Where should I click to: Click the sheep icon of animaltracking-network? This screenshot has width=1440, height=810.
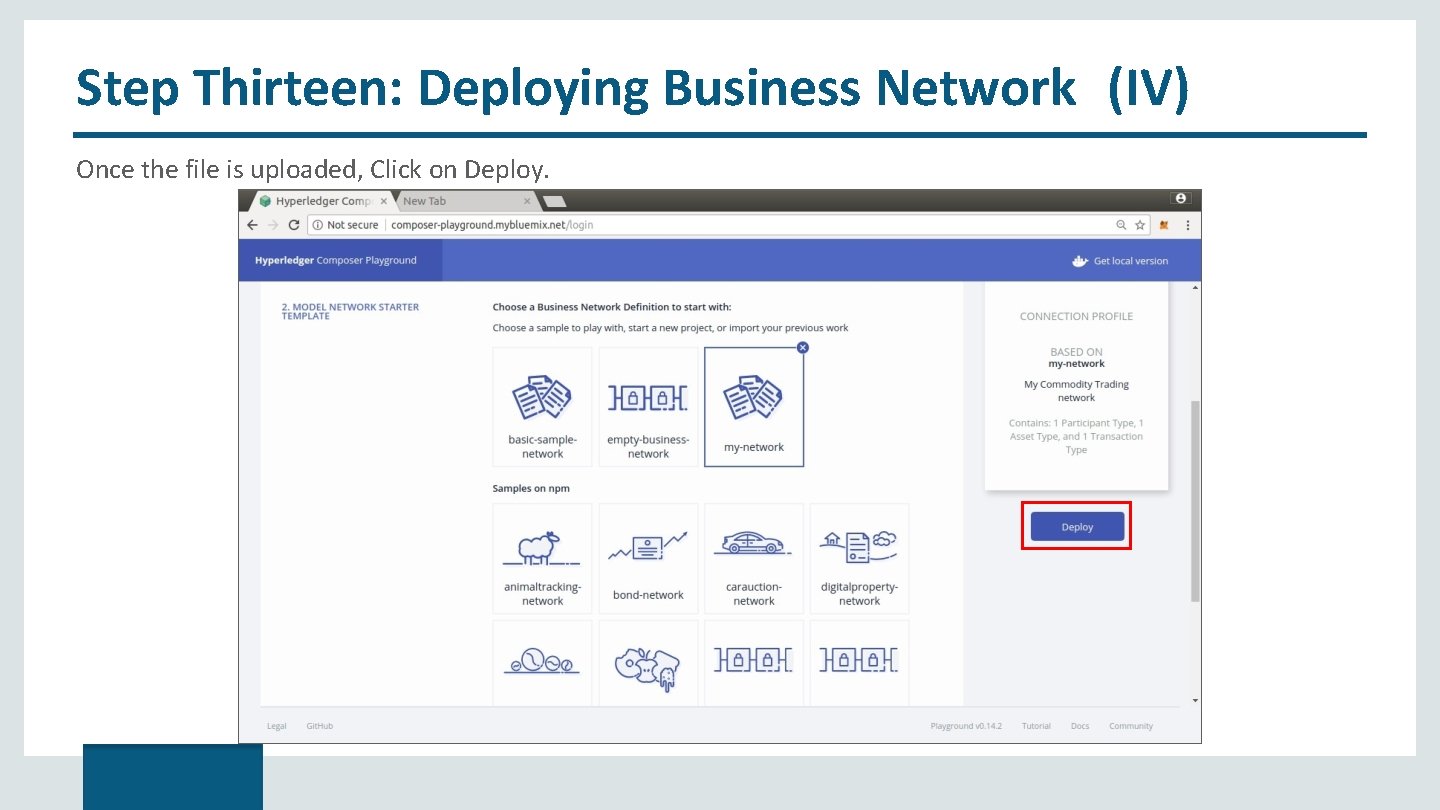click(x=542, y=547)
